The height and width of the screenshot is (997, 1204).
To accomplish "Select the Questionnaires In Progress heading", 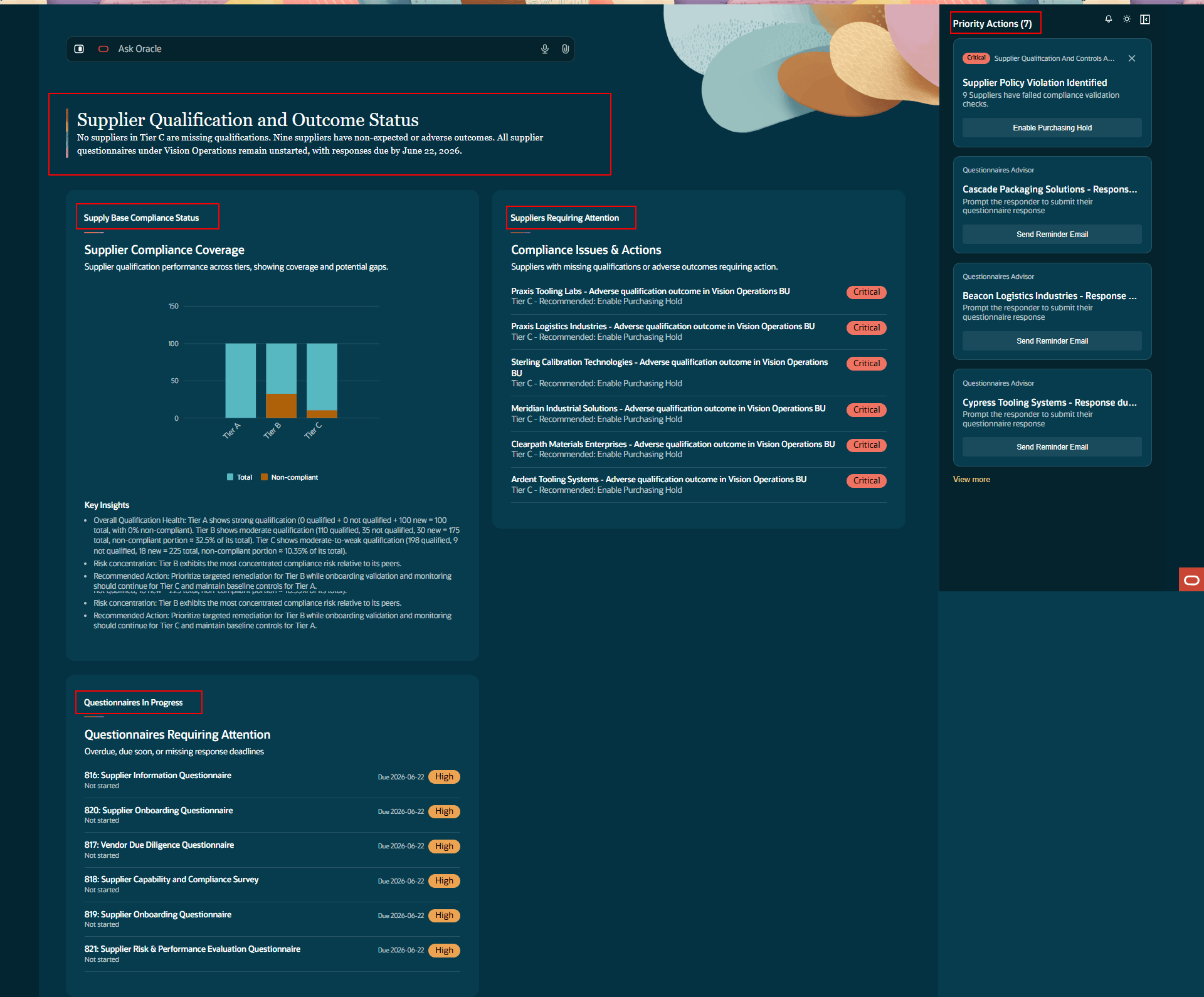I will [133, 702].
